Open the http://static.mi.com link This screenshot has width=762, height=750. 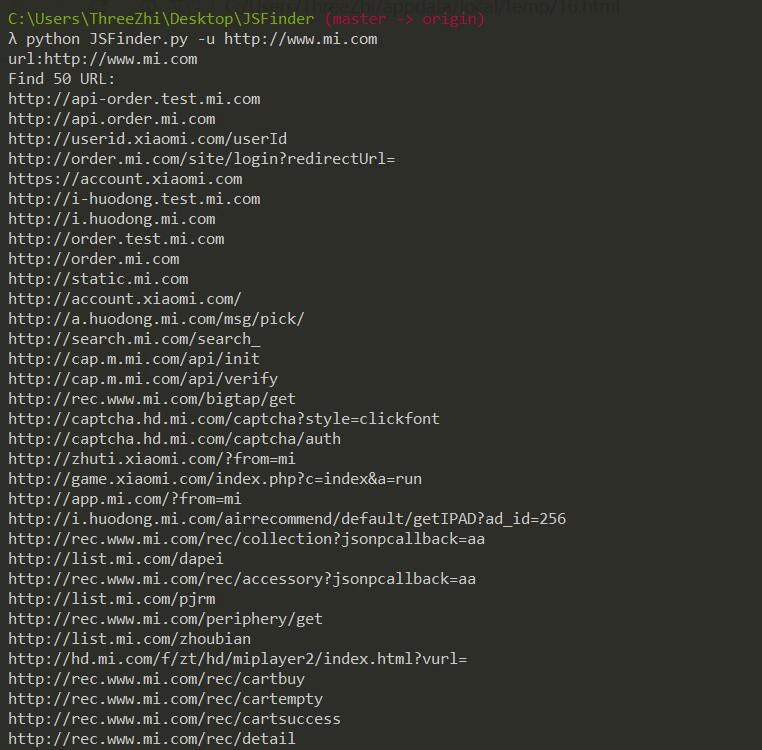coord(98,279)
